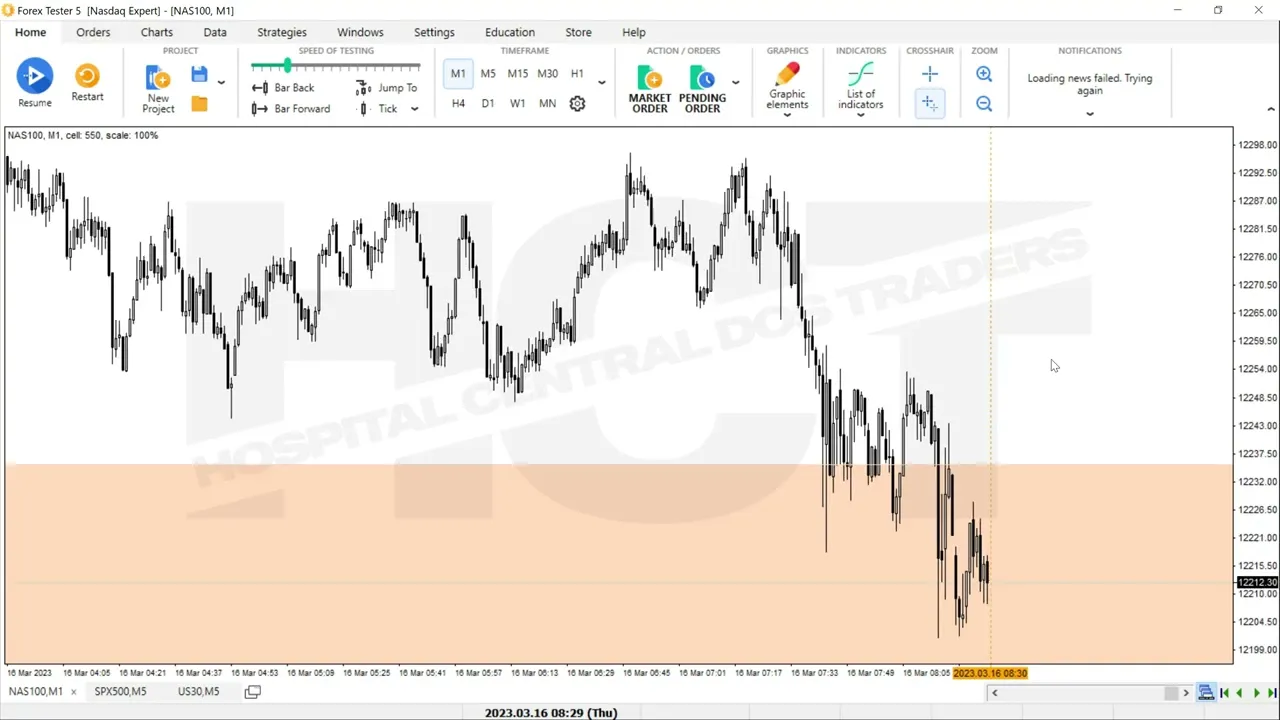Click the scrollbar left arrow
Image resolution: width=1280 pixels, height=720 pixels.
(994, 693)
